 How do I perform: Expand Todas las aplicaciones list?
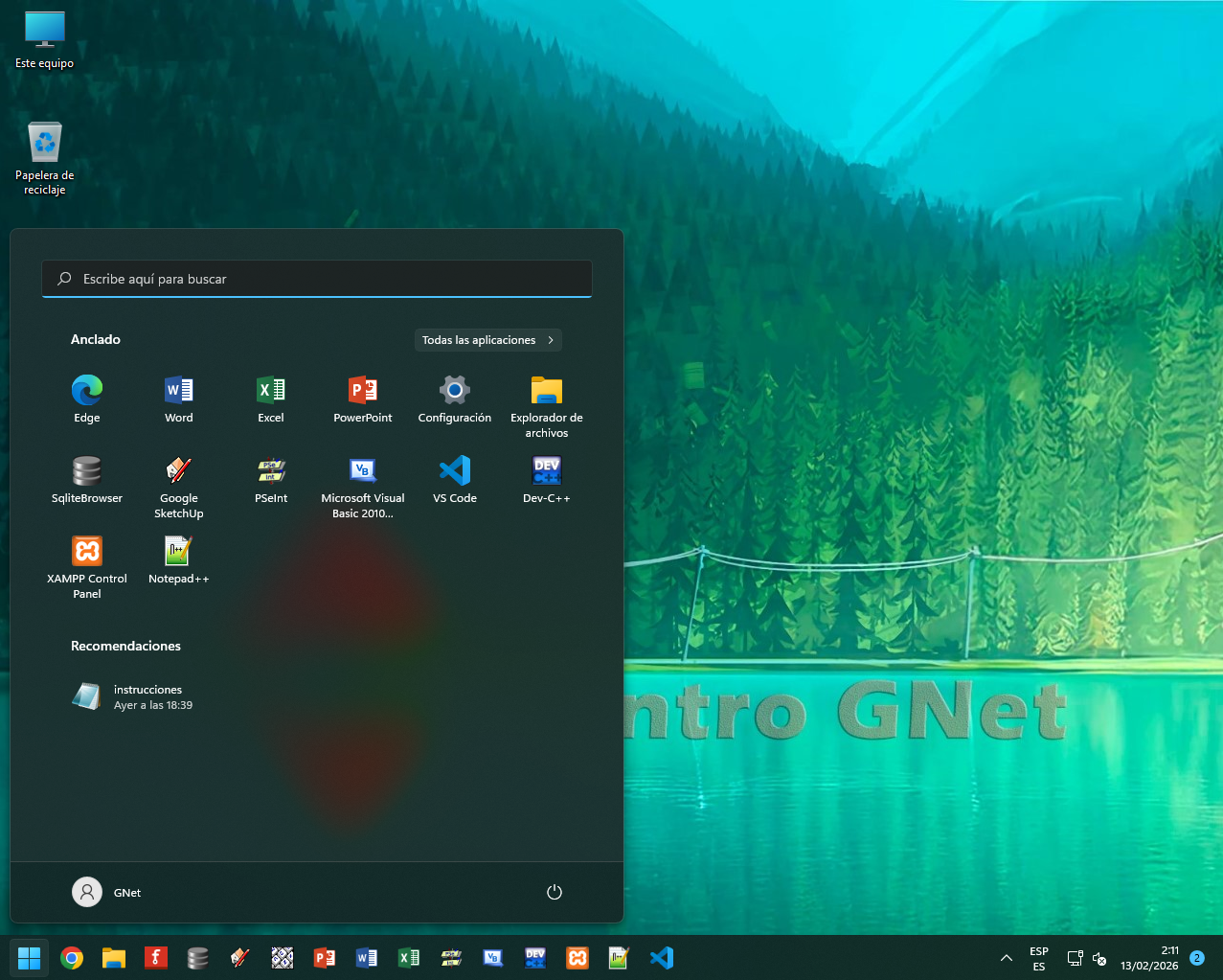point(487,340)
